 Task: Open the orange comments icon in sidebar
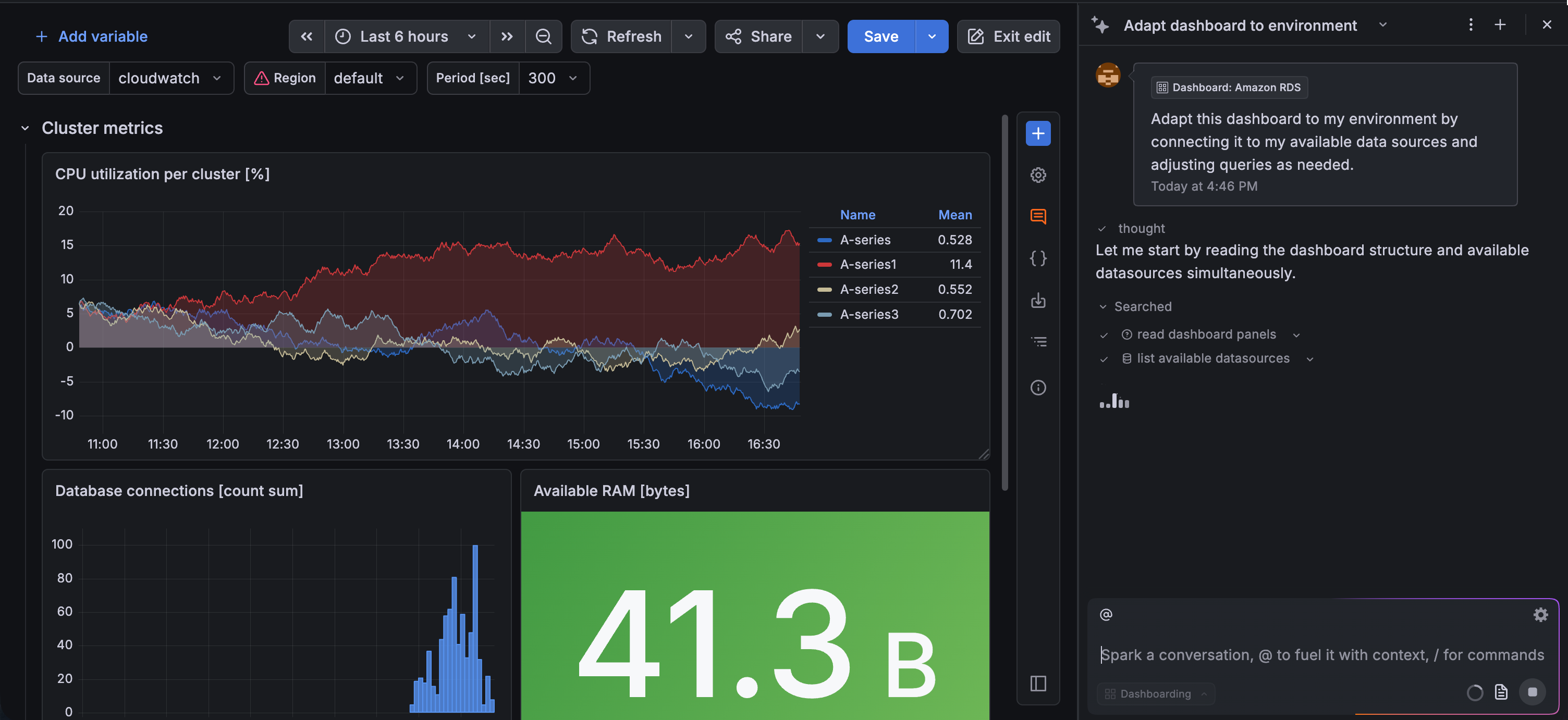pos(1038,217)
